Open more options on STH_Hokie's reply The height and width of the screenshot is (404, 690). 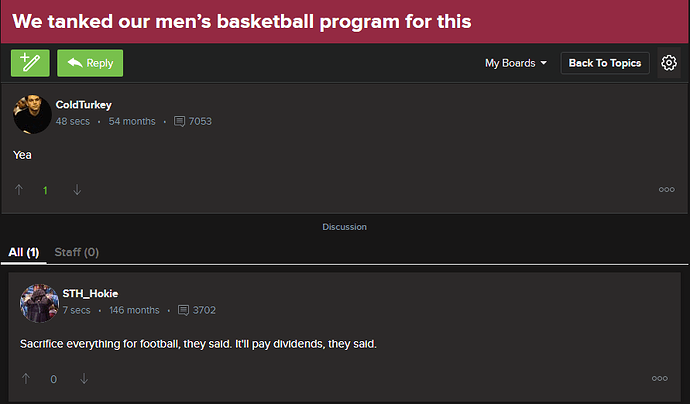click(x=659, y=379)
